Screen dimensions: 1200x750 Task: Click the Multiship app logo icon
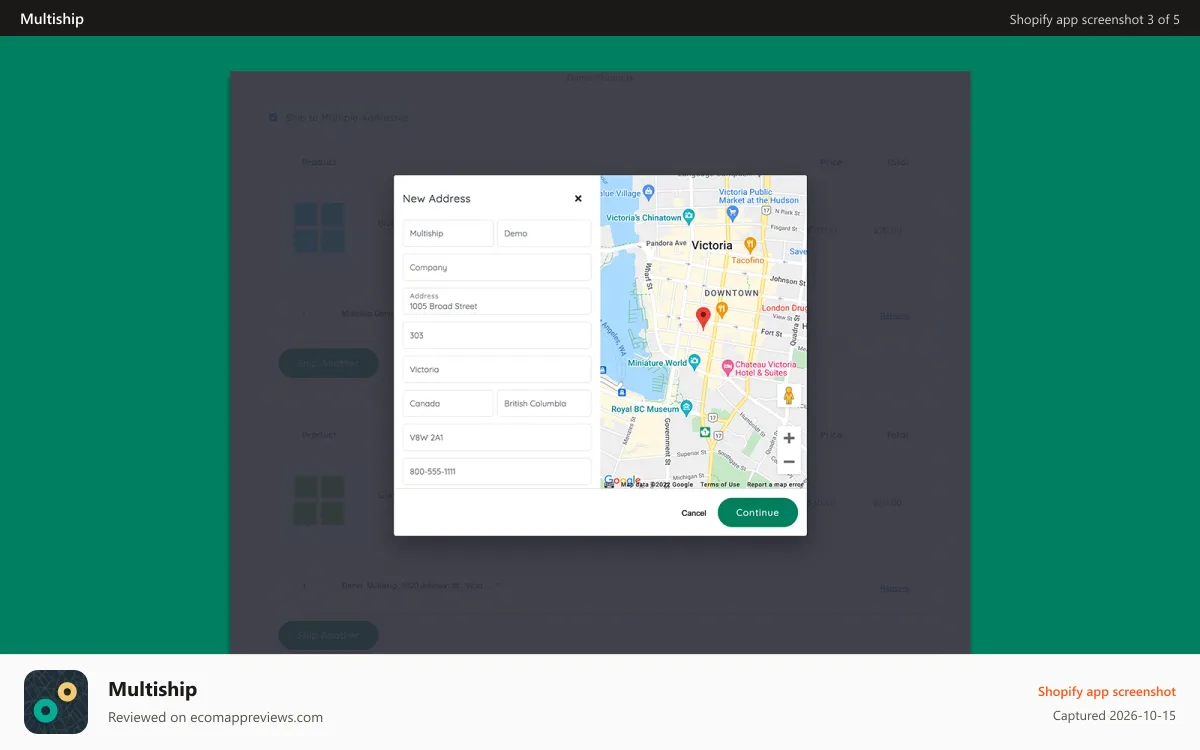pyautogui.click(x=56, y=702)
